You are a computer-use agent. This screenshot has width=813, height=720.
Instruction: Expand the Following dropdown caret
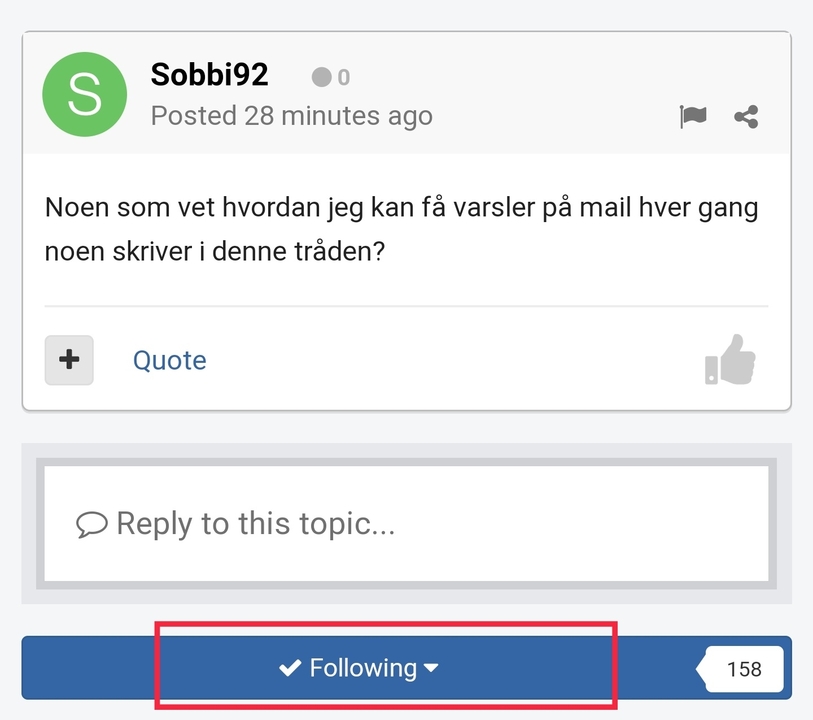(431, 668)
